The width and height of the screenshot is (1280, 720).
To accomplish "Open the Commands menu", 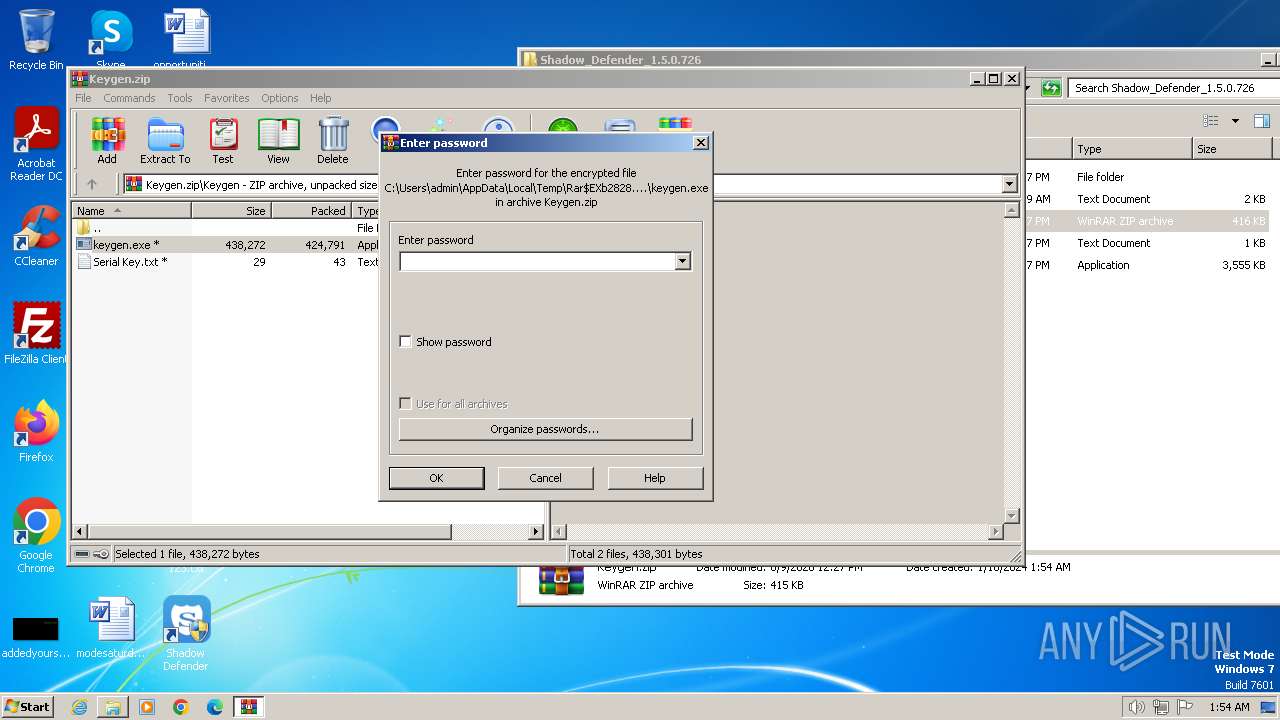I will [x=129, y=98].
